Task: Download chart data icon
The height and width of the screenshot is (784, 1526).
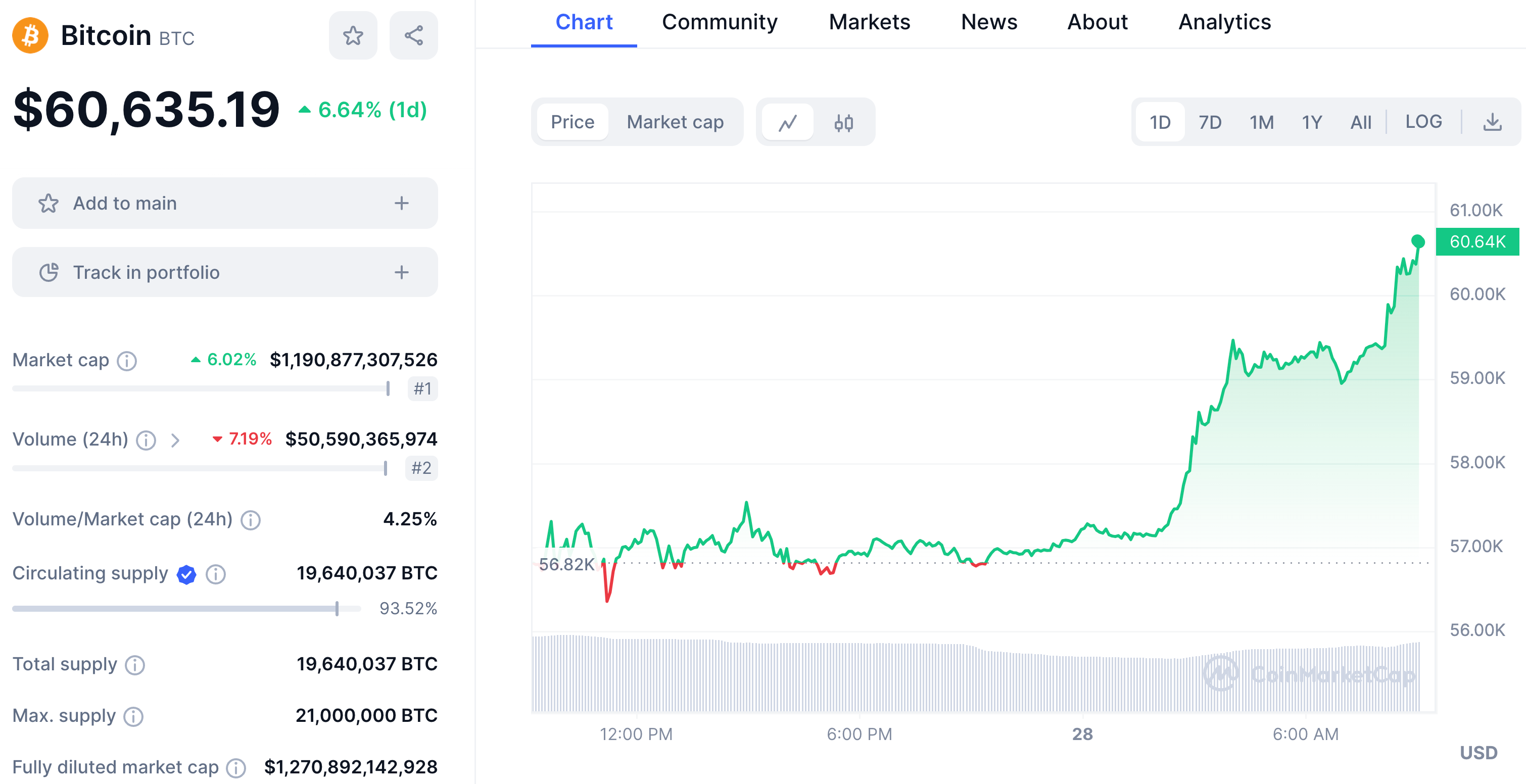Action: pyautogui.click(x=1492, y=123)
